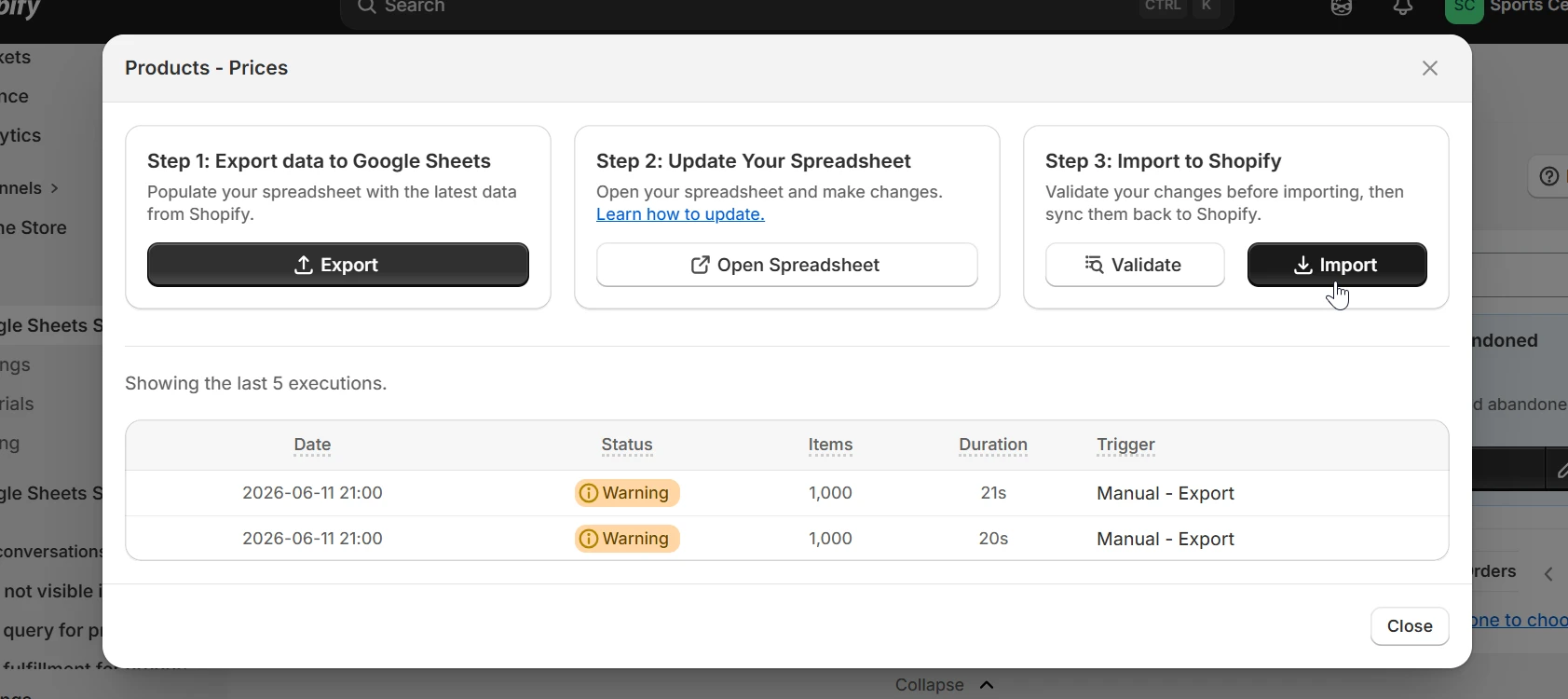Open the SC store account avatar

coord(1465,8)
